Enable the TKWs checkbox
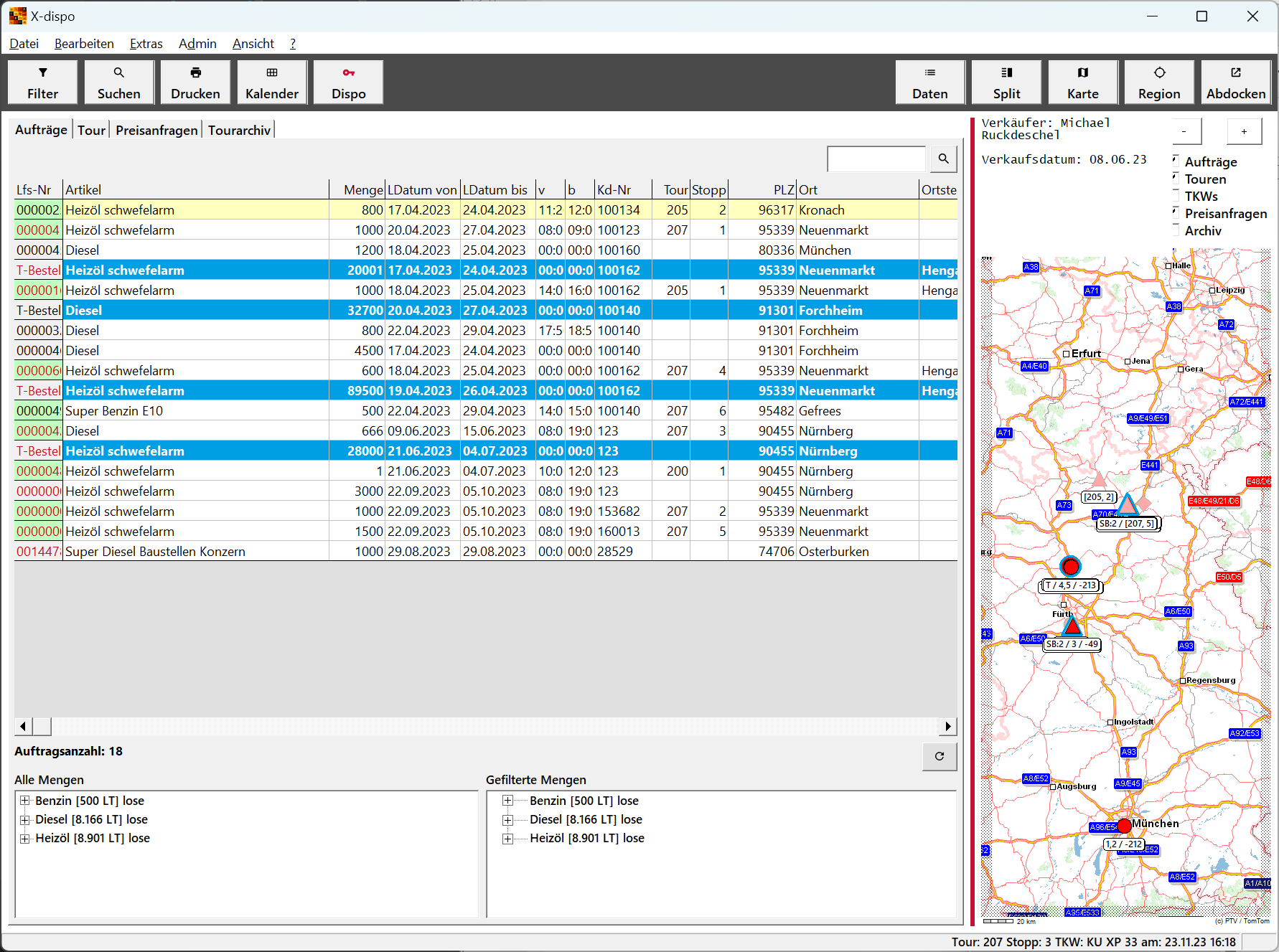The height and width of the screenshot is (952, 1279). coord(1176,194)
